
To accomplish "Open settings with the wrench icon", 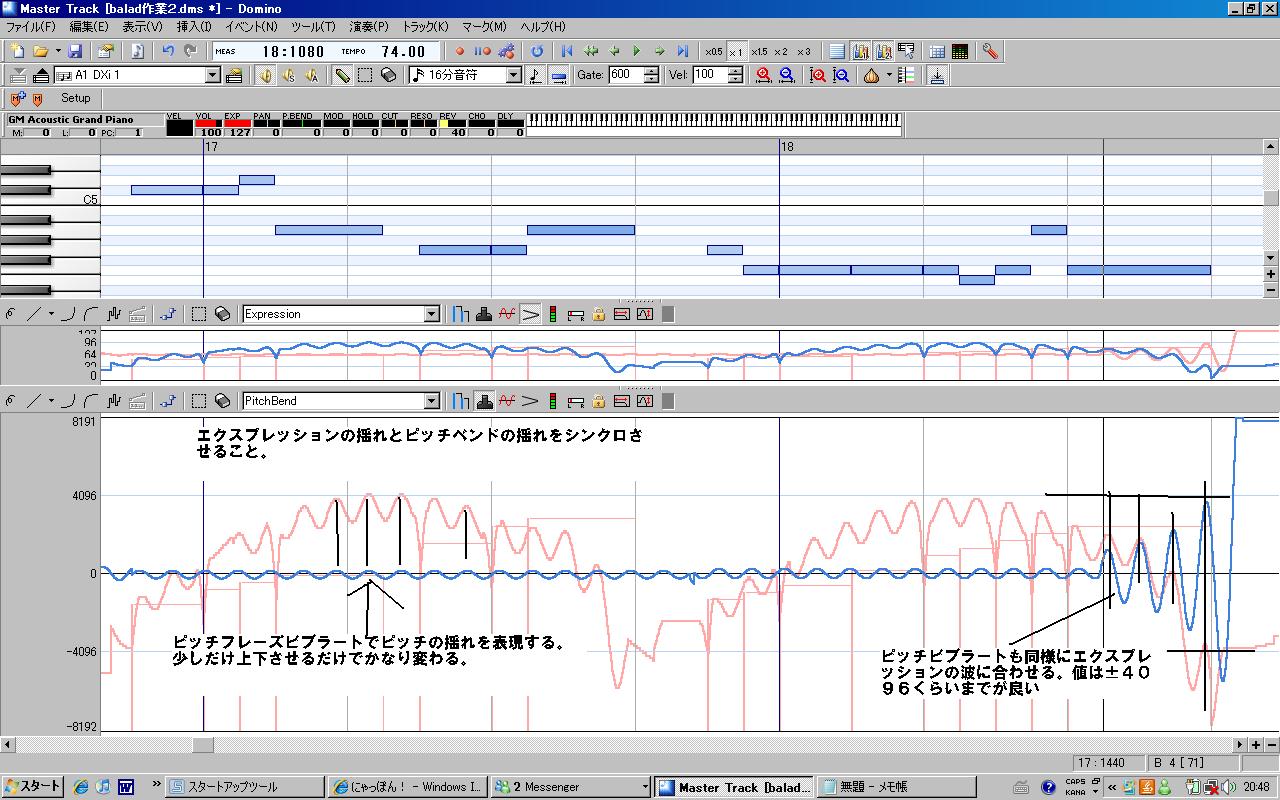I will pyautogui.click(x=990, y=51).
